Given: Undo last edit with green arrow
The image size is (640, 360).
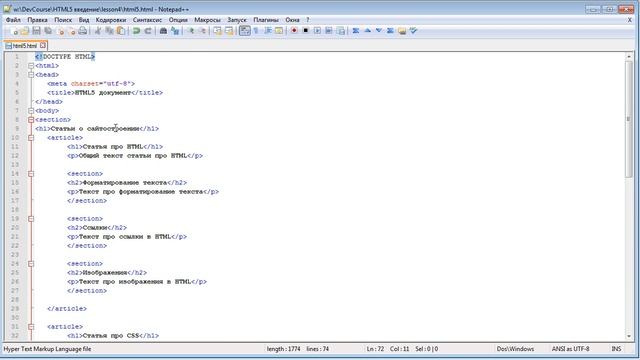Looking at the screenshot, I should click(136, 31).
